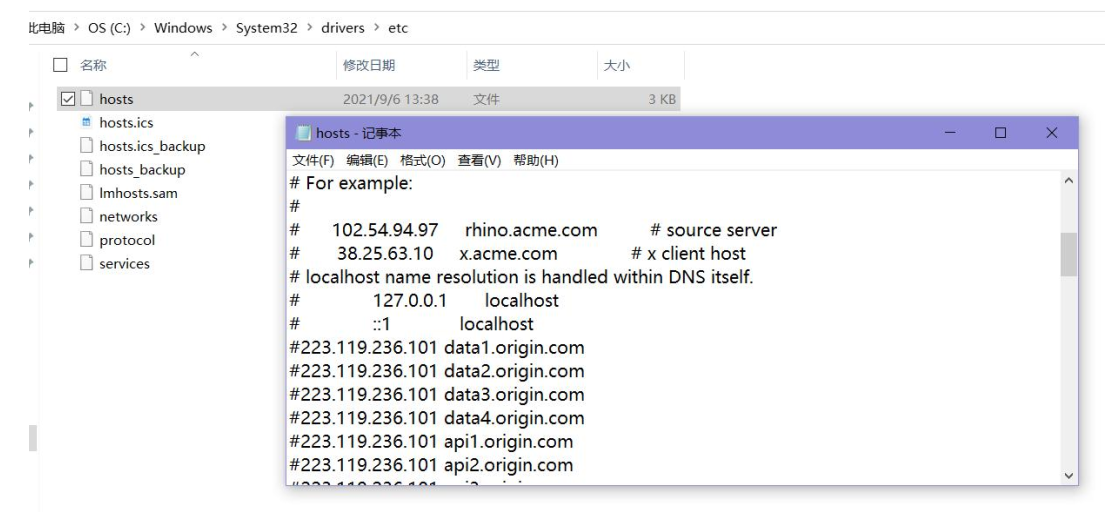Place cursor on the api2.origin.com line
The width and height of the screenshot is (1105, 512).
(431, 465)
